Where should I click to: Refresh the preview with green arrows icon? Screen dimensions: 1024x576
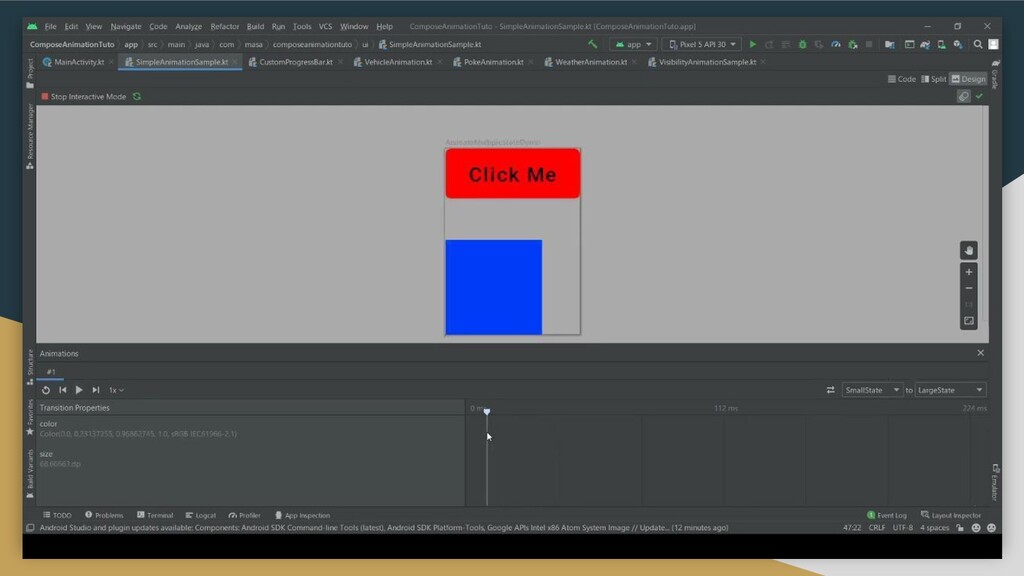(136, 97)
